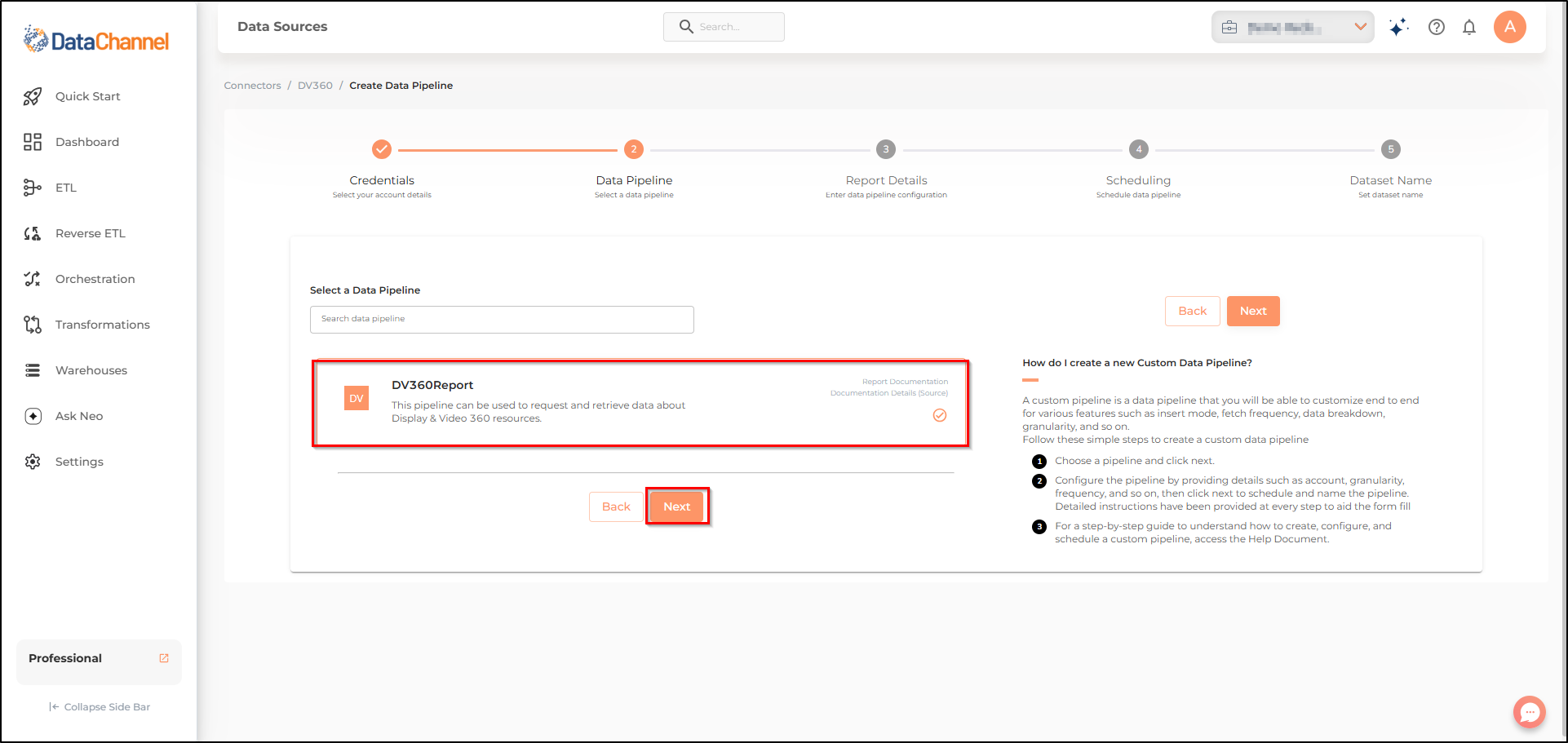Open the Report Documentation link

click(905, 382)
